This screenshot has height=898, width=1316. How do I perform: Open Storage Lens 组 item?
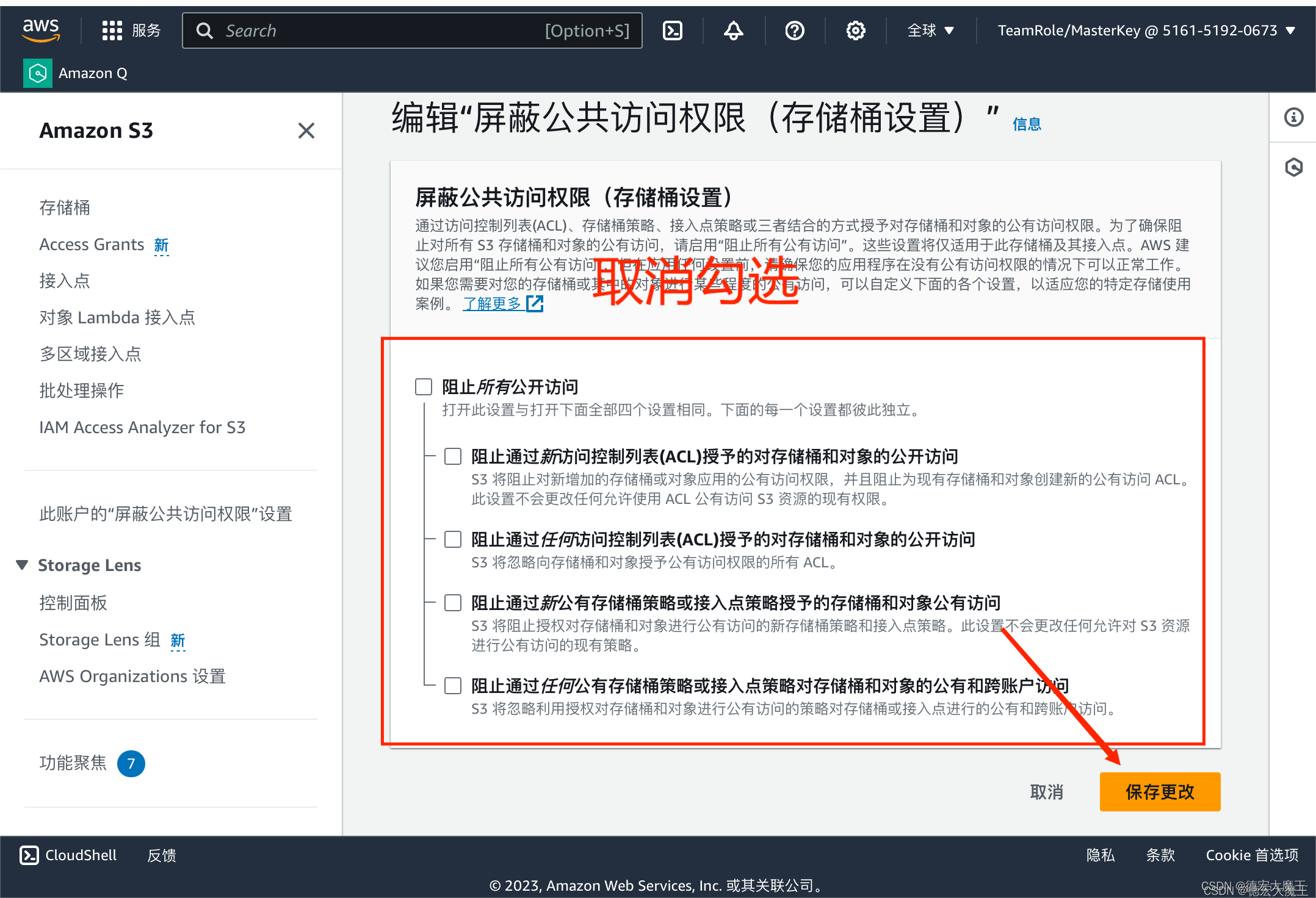[x=99, y=639]
